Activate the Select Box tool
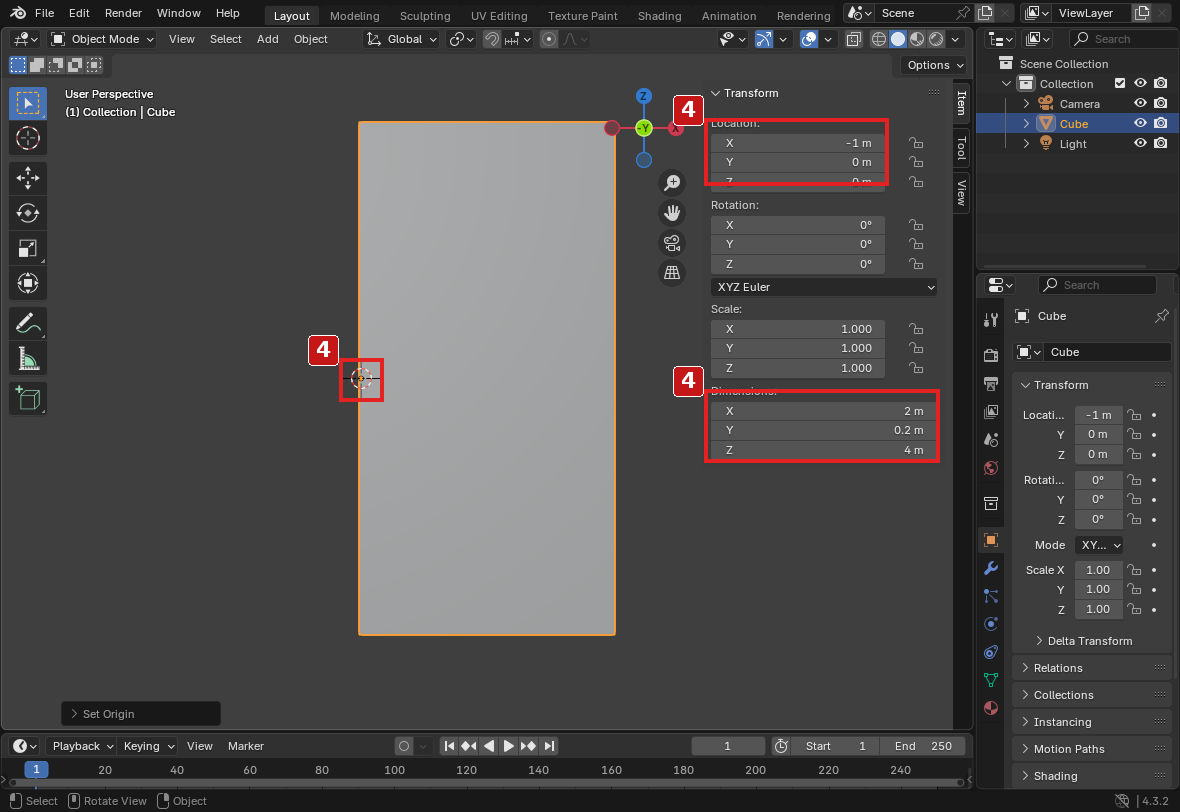This screenshot has width=1180, height=812. tap(28, 104)
